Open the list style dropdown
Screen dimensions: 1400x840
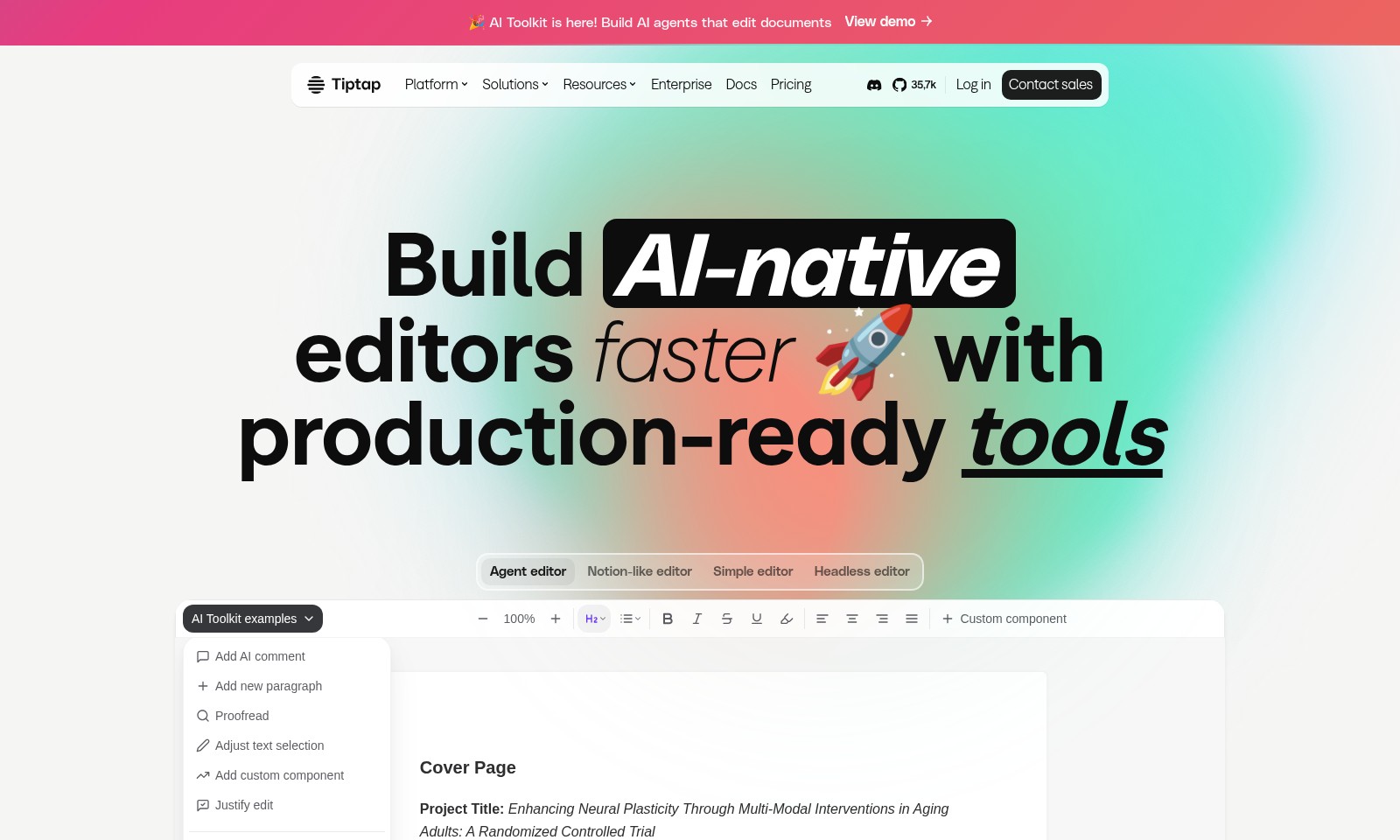(631, 619)
